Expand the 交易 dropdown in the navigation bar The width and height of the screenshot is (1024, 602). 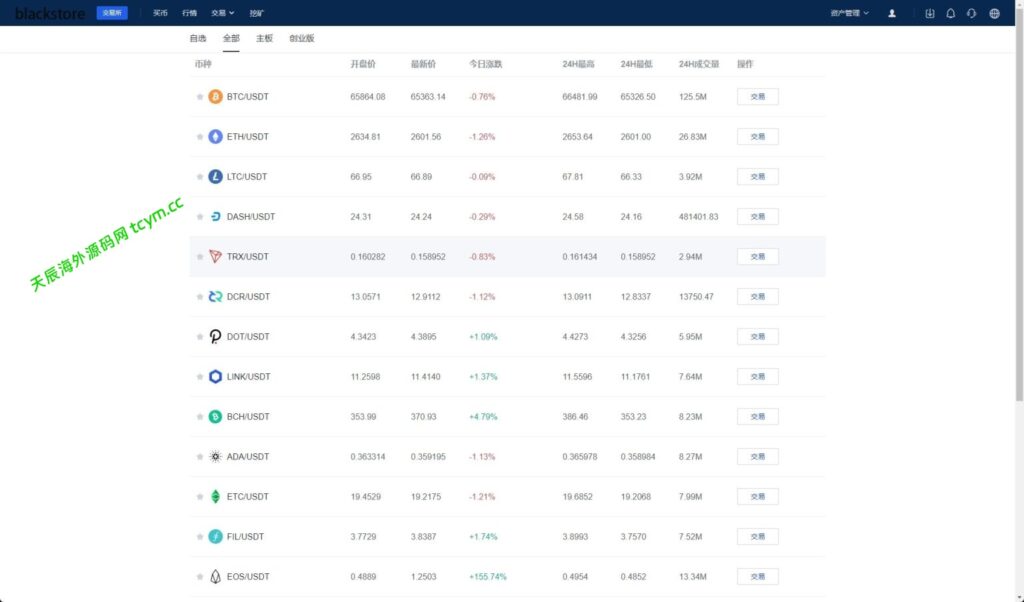pos(222,14)
